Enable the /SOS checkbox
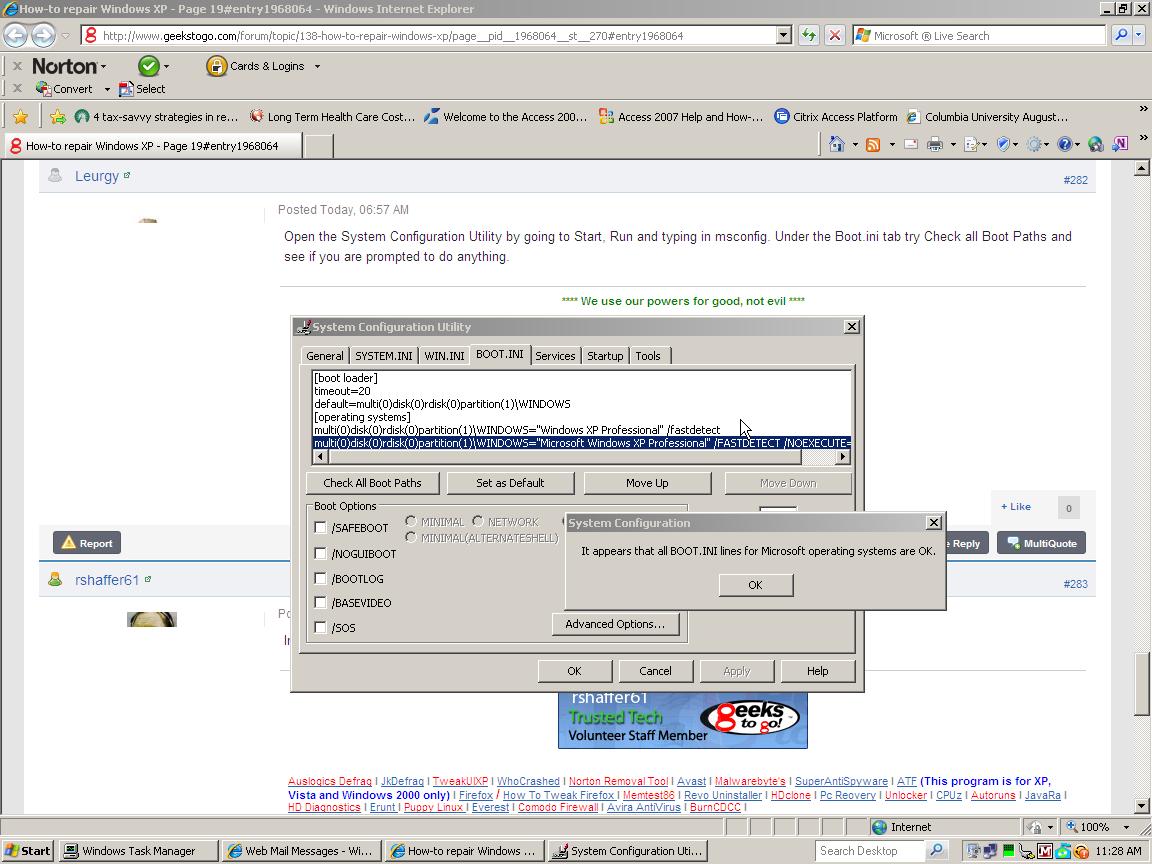 [x=320, y=627]
